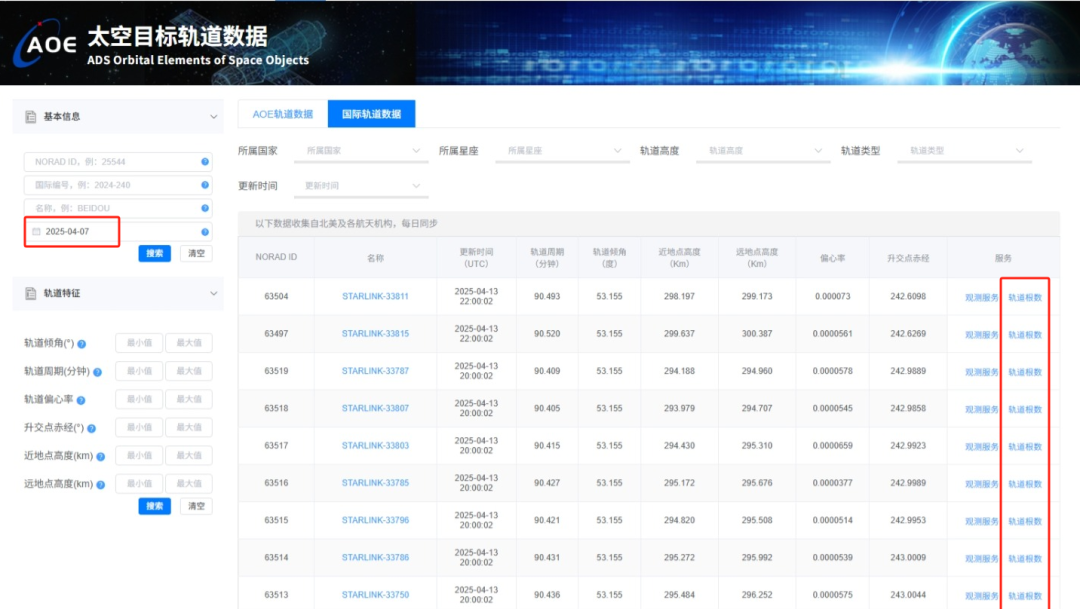Switch to the AOE轨道数据 tab
The height and width of the screenshot is (609, 1080).
pyautogui.click(x=282, y=114)
